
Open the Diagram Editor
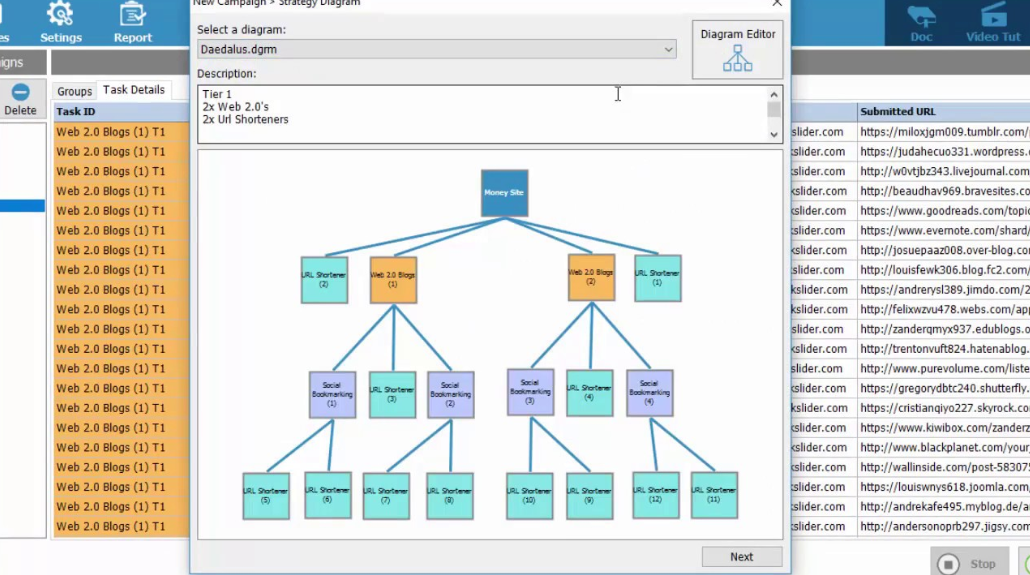[737, 50]
